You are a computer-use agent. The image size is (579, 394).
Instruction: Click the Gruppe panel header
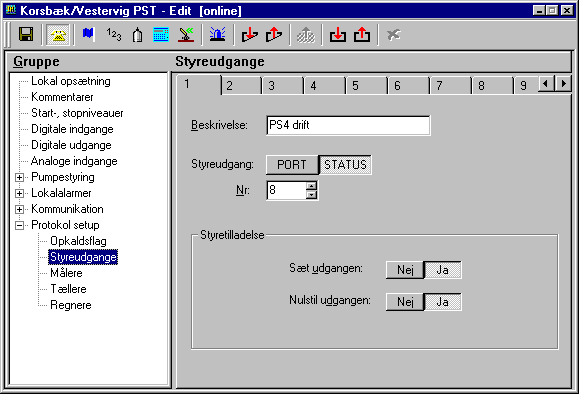[36, 61]
